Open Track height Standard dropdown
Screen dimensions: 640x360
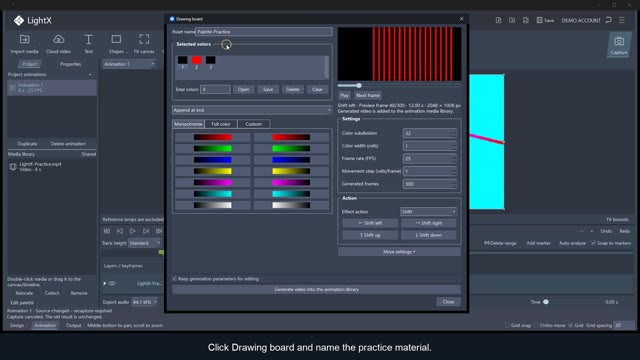[x=144, y=243]
